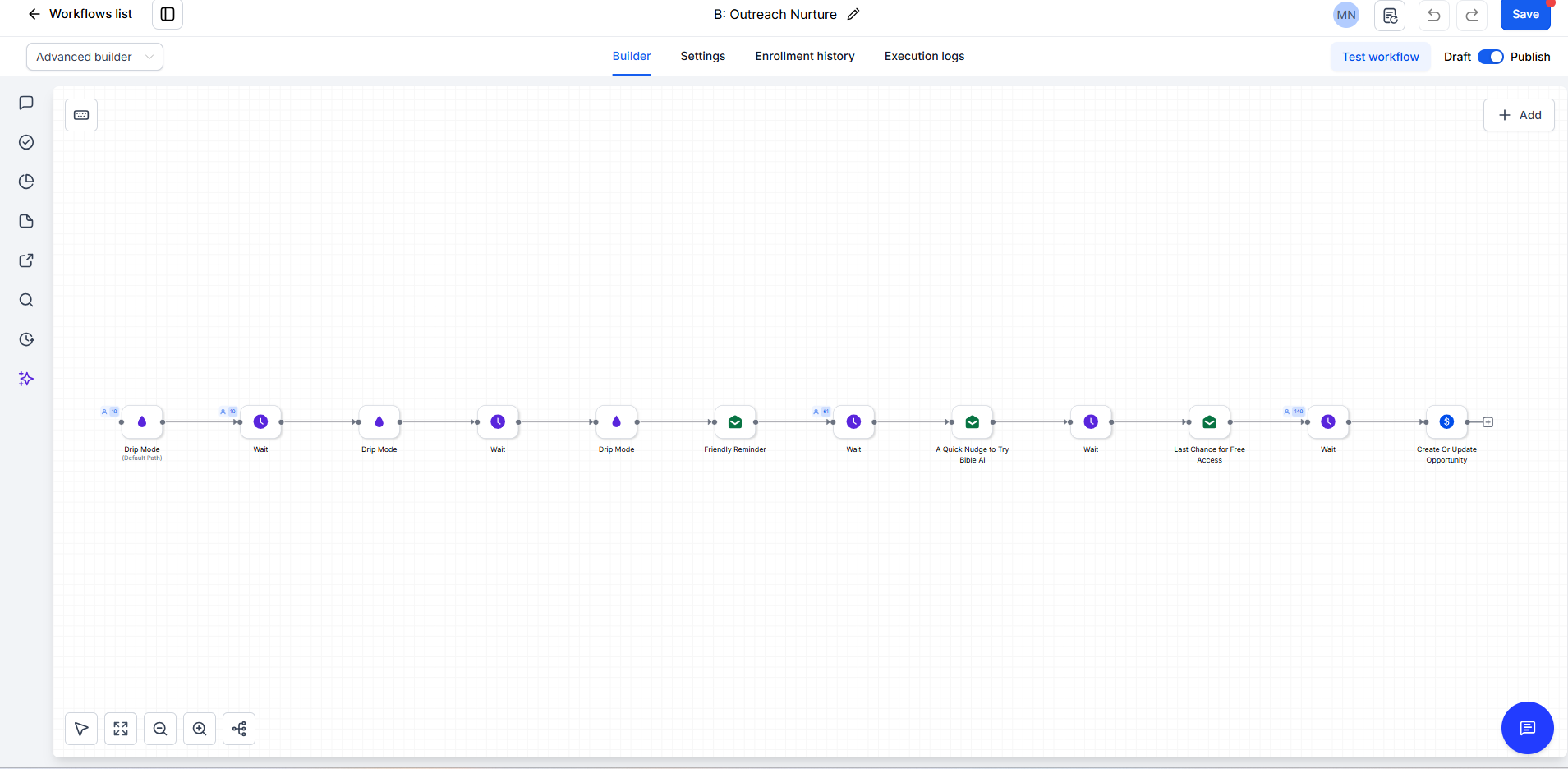Zoom out of the canvas

point(160,729)
